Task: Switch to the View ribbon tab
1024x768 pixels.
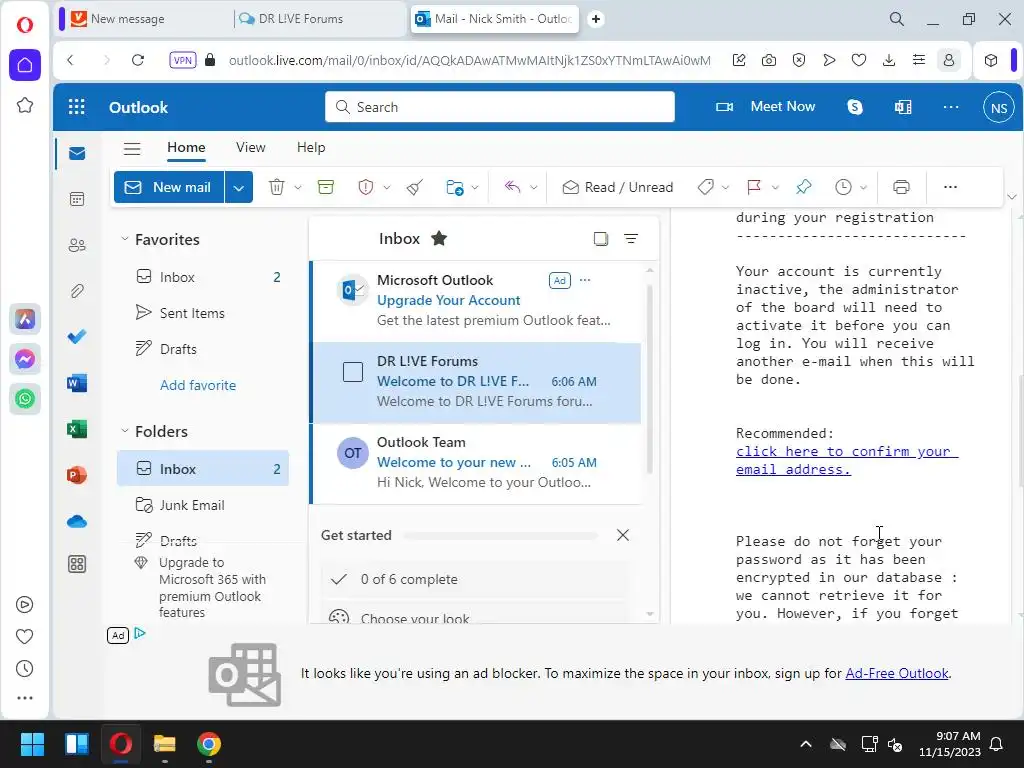Action: 251,148
